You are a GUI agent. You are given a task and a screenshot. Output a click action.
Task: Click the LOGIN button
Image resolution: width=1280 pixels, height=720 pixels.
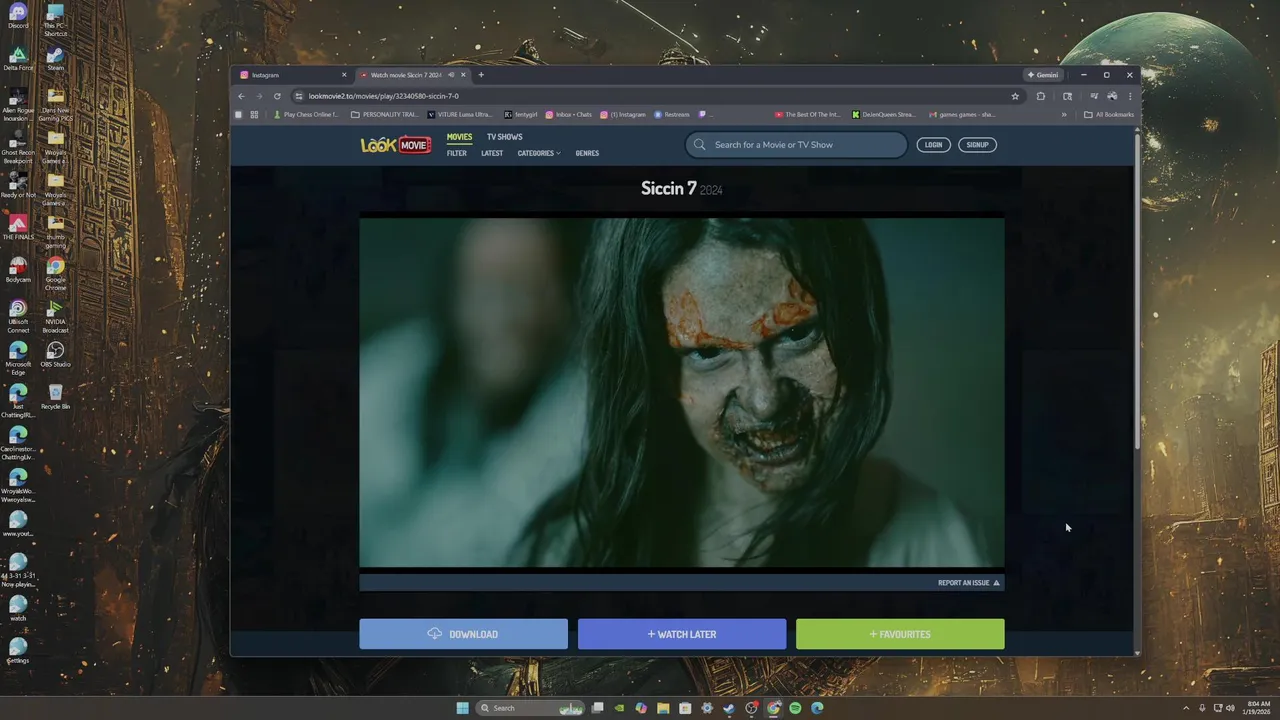933,145
